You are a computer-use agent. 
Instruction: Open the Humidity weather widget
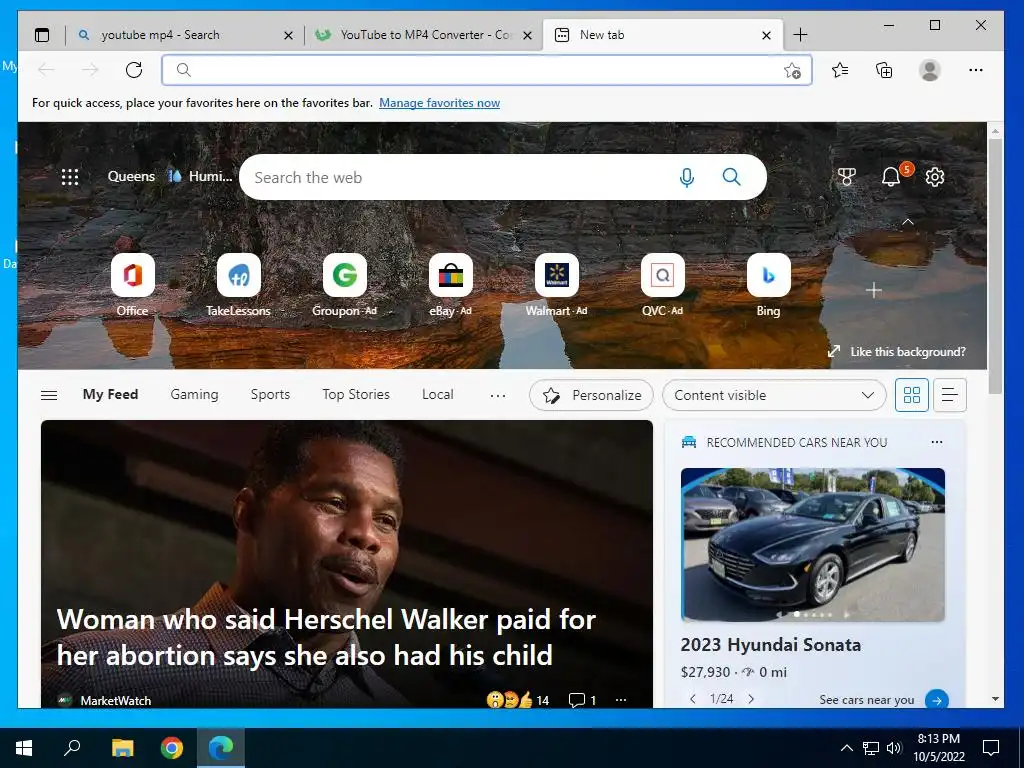200,176
